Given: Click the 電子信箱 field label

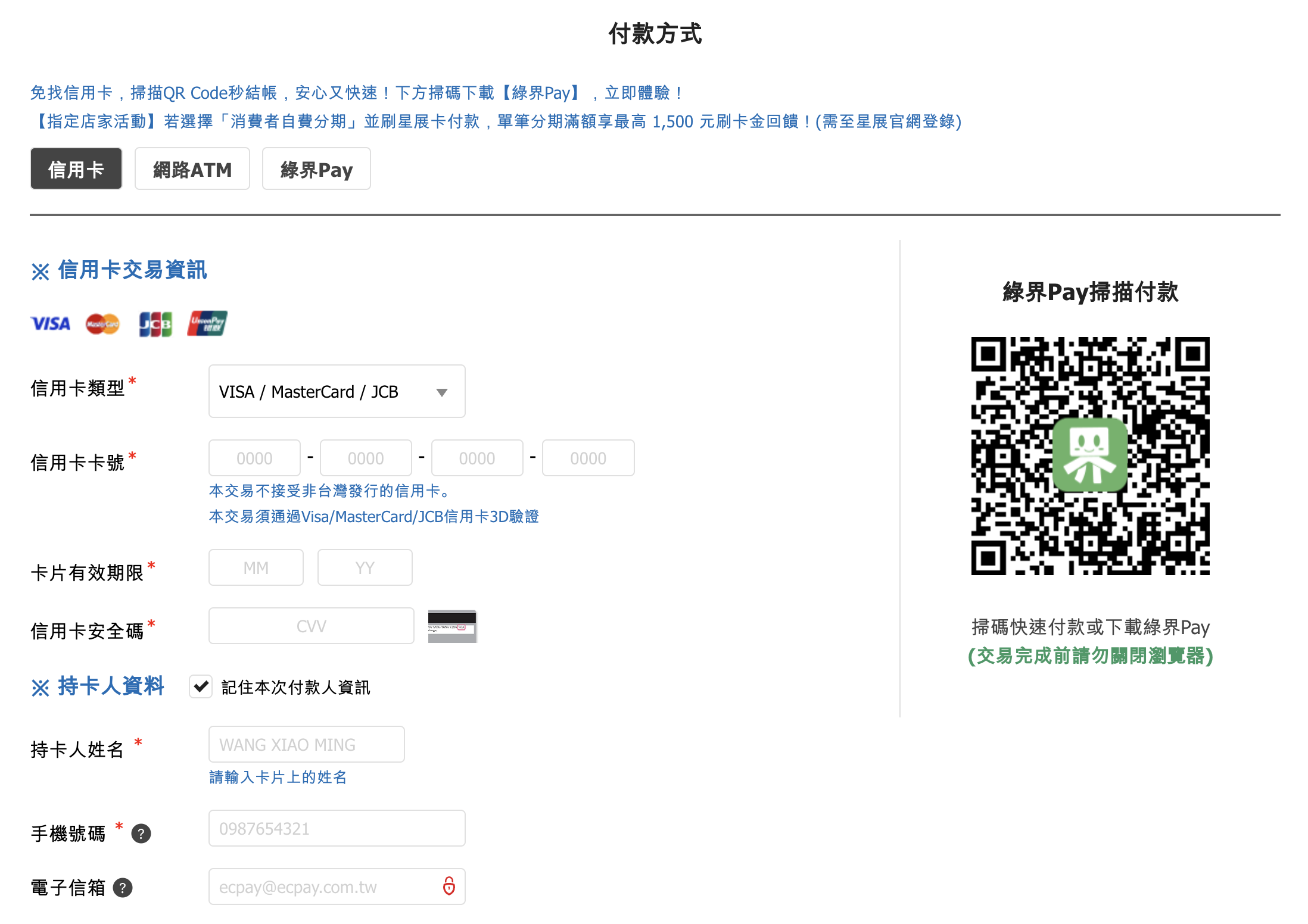Looking at the screenshot, I should [68, 888].
